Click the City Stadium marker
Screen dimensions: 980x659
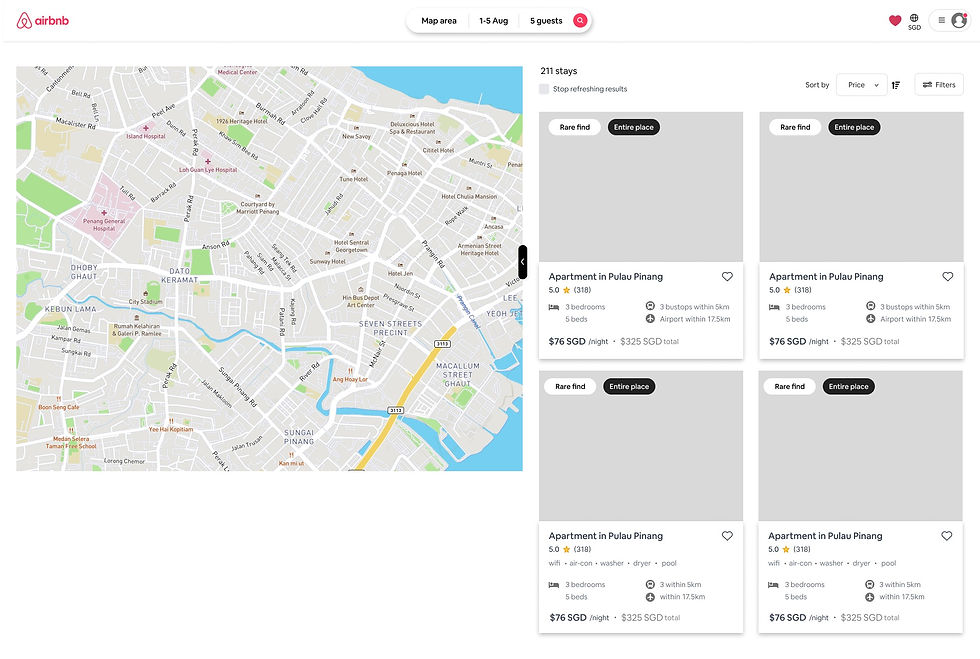point(145,293)
